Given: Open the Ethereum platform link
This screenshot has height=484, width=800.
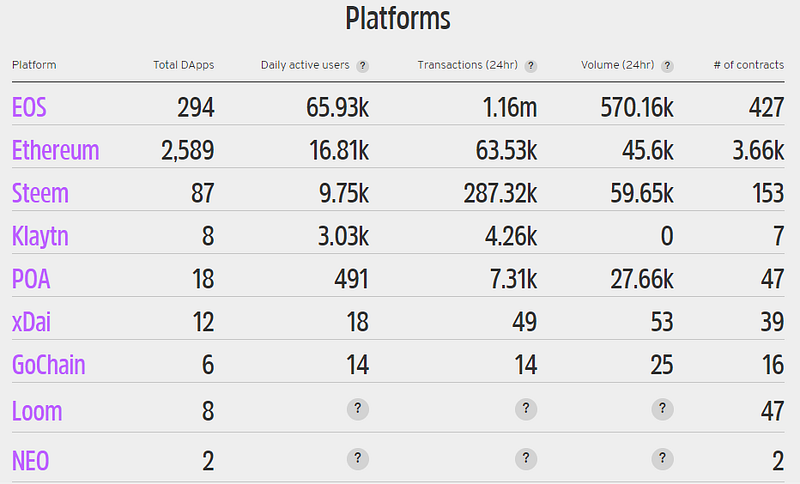Looking at the screenshot, I should (x=55, y=150).
